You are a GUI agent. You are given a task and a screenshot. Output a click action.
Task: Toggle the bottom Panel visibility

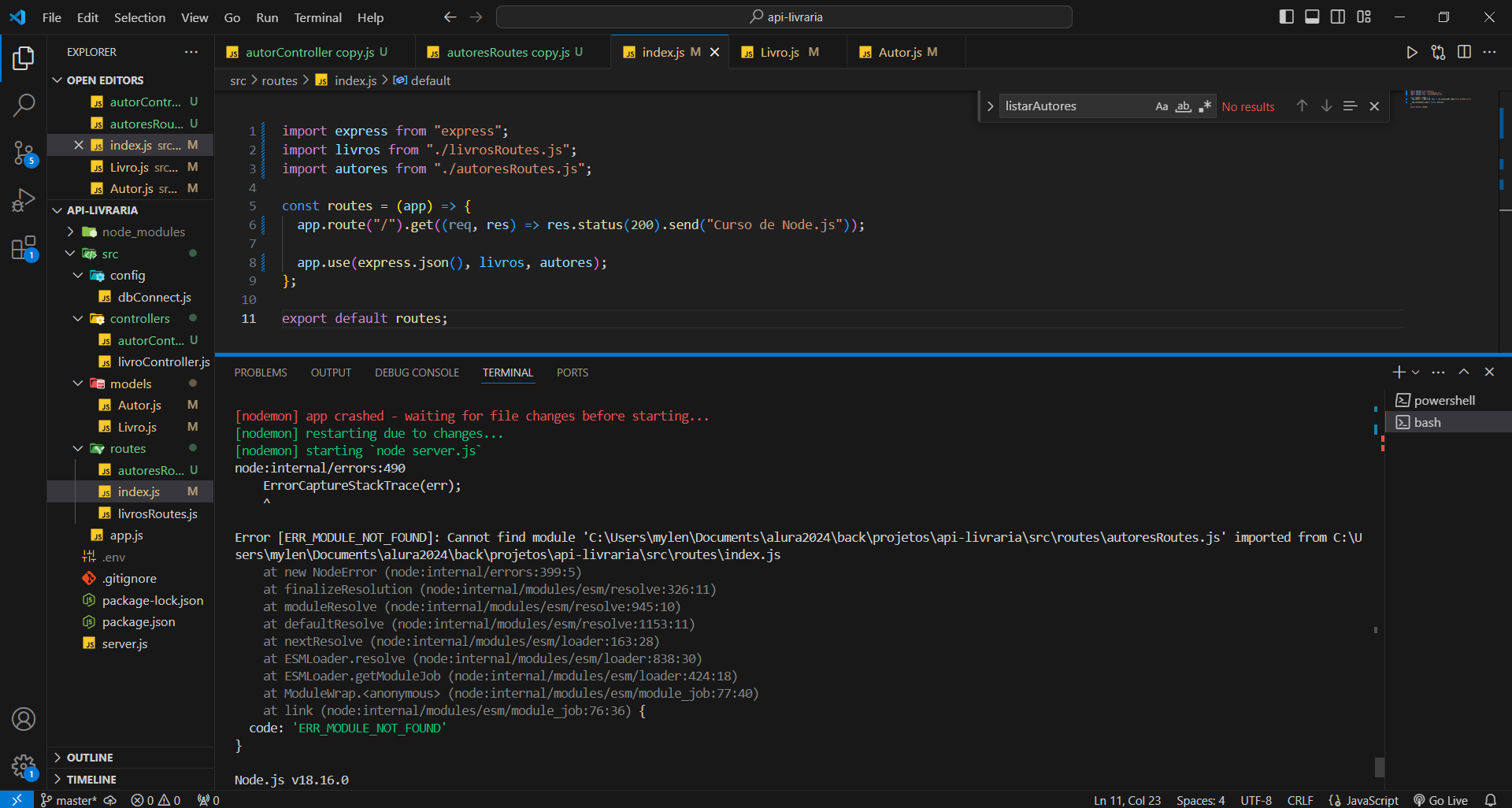1312,17
